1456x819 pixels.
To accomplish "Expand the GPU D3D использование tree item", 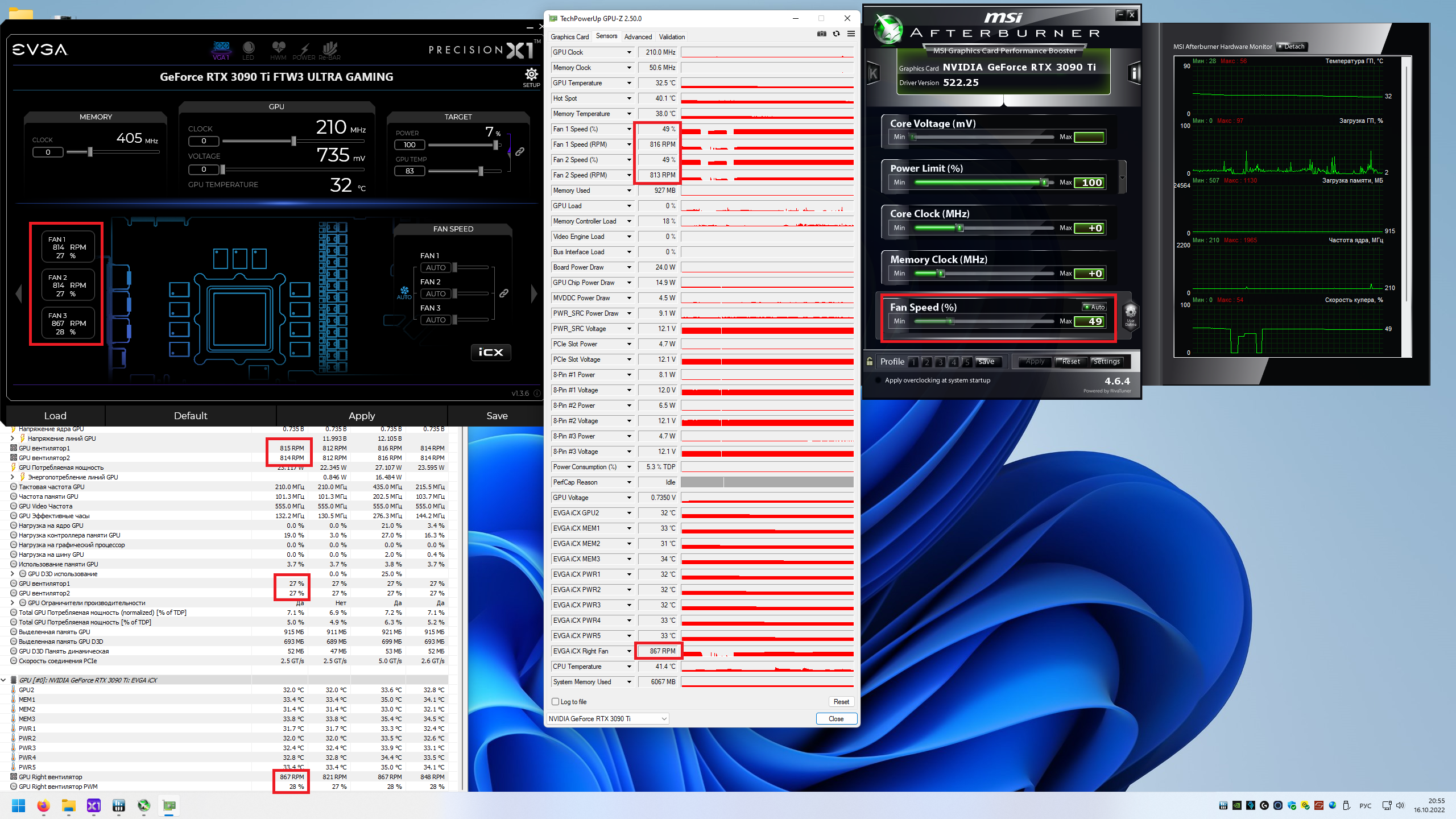I will [x=13, y=574].
